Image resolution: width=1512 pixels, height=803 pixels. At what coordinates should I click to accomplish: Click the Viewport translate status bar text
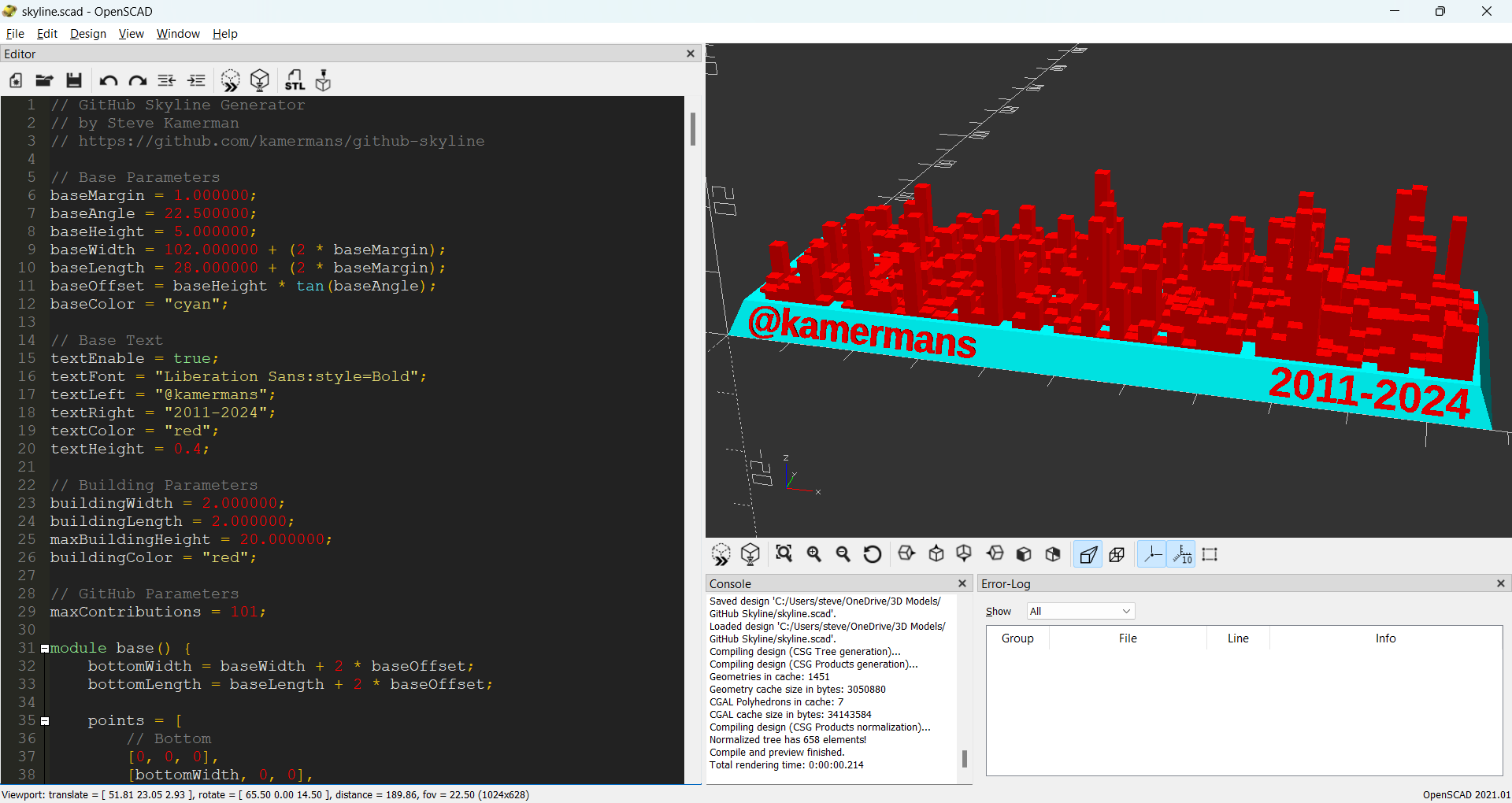tap(265, 795)
